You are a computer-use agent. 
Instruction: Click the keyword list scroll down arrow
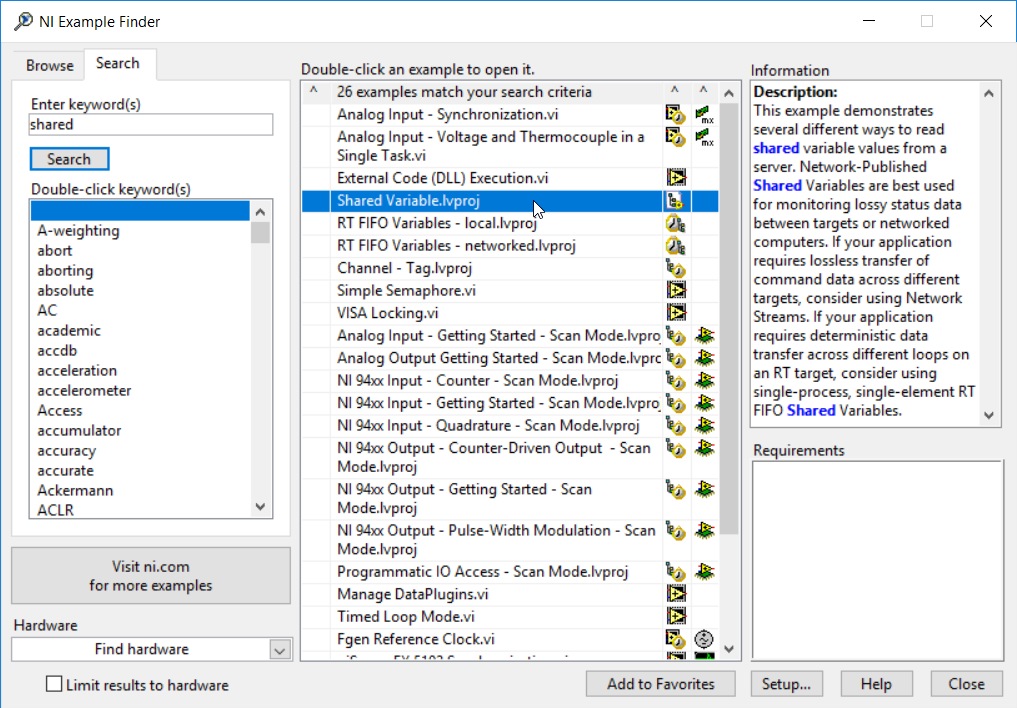pos(261,507)
